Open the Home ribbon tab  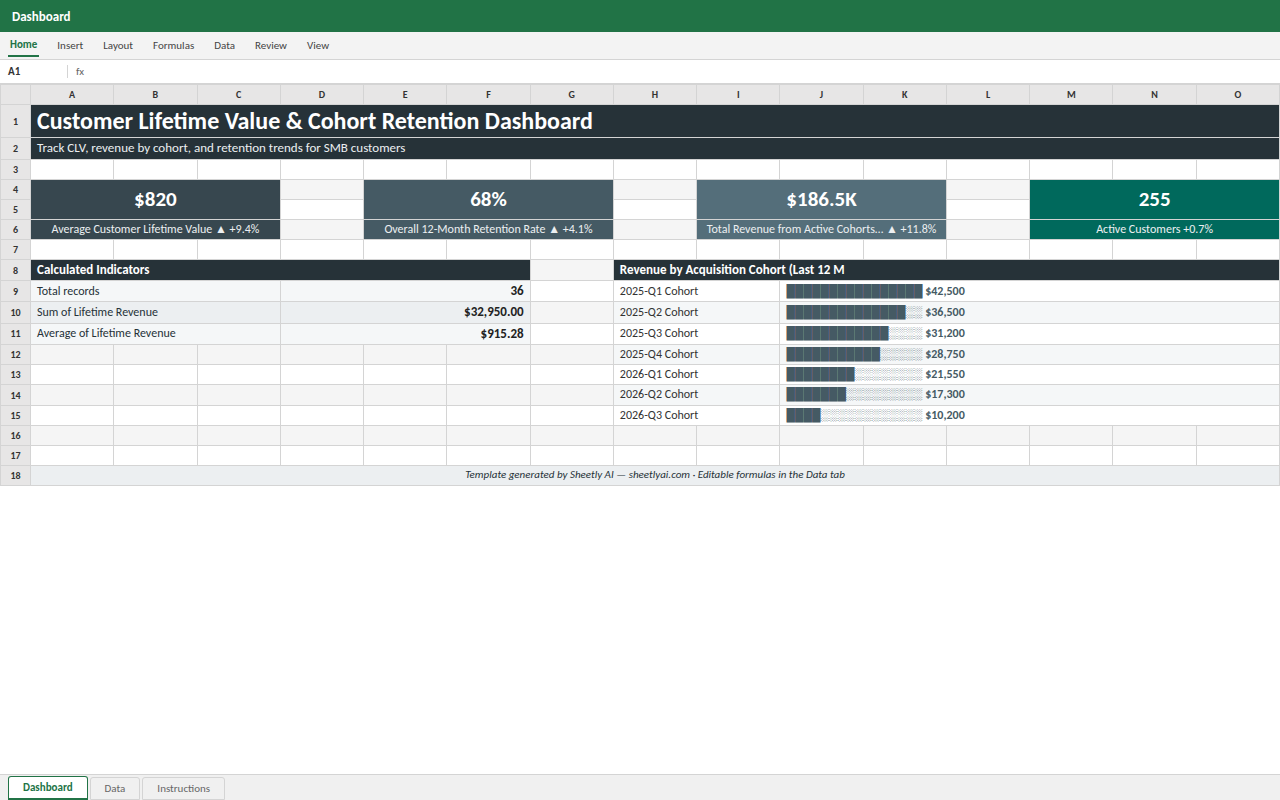click(x=23, y=45)
